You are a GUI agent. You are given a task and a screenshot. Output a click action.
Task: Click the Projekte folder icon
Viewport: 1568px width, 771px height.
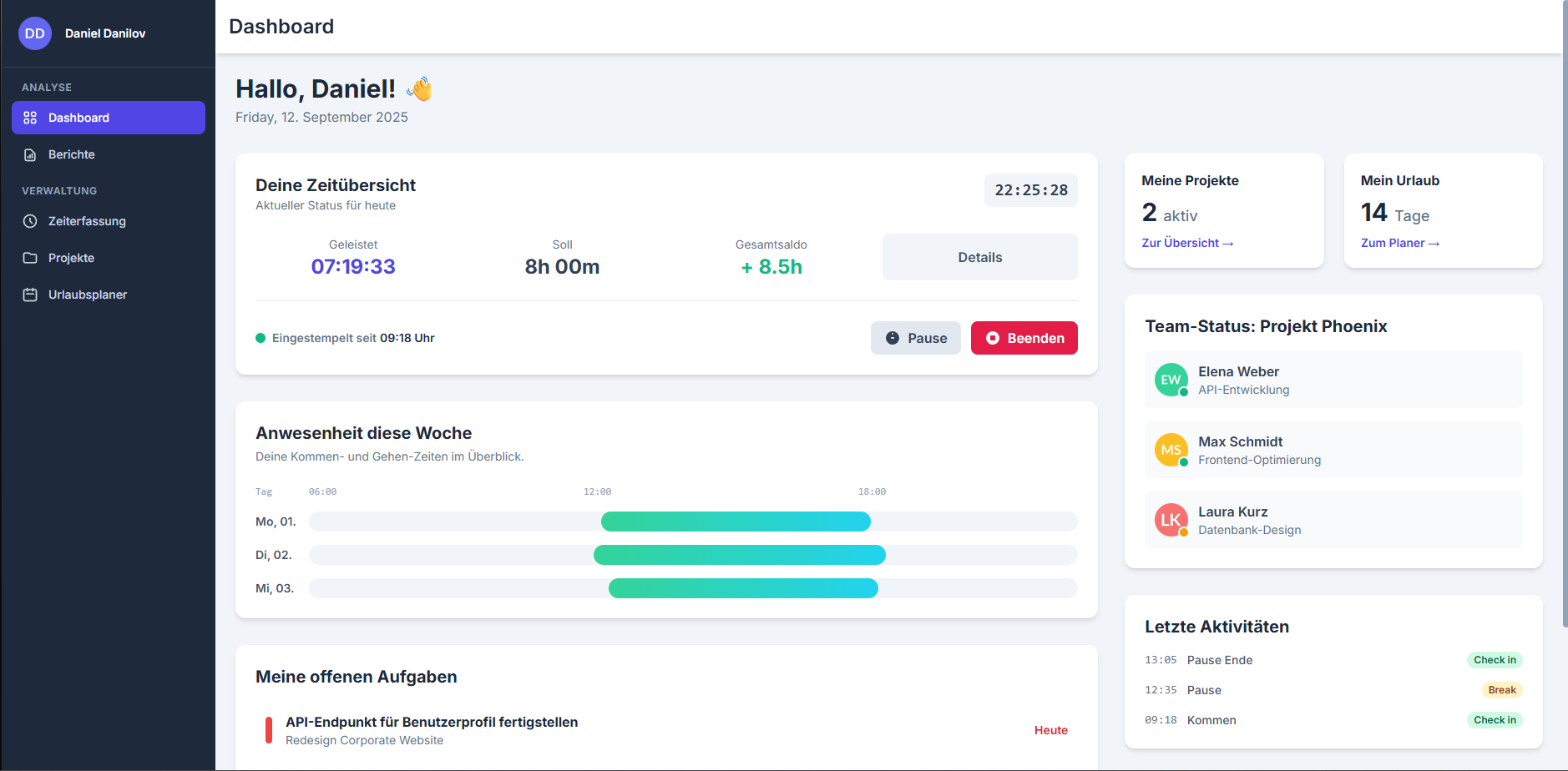click(x=30, y=258)
